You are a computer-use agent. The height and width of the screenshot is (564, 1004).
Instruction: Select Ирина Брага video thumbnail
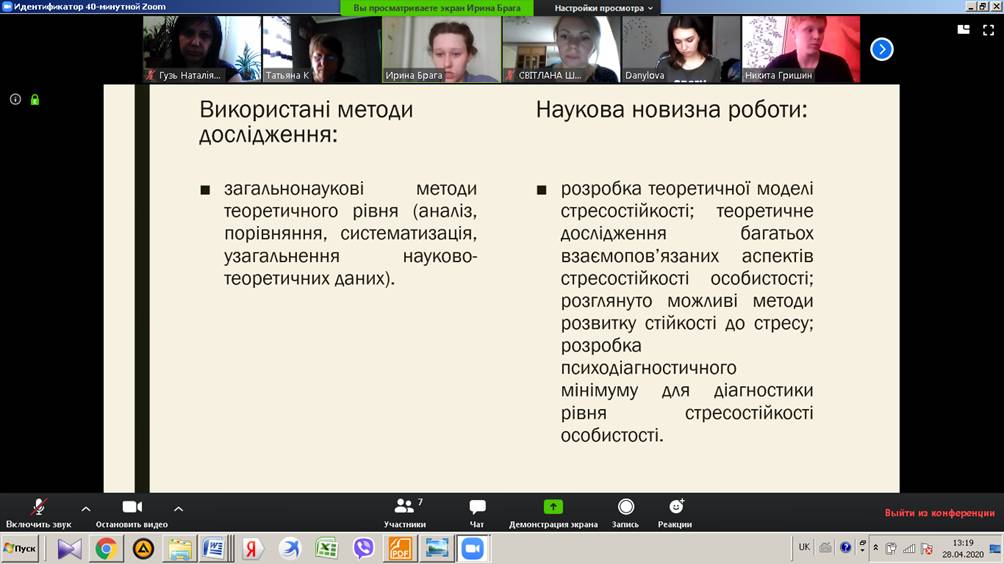point(441,49)
